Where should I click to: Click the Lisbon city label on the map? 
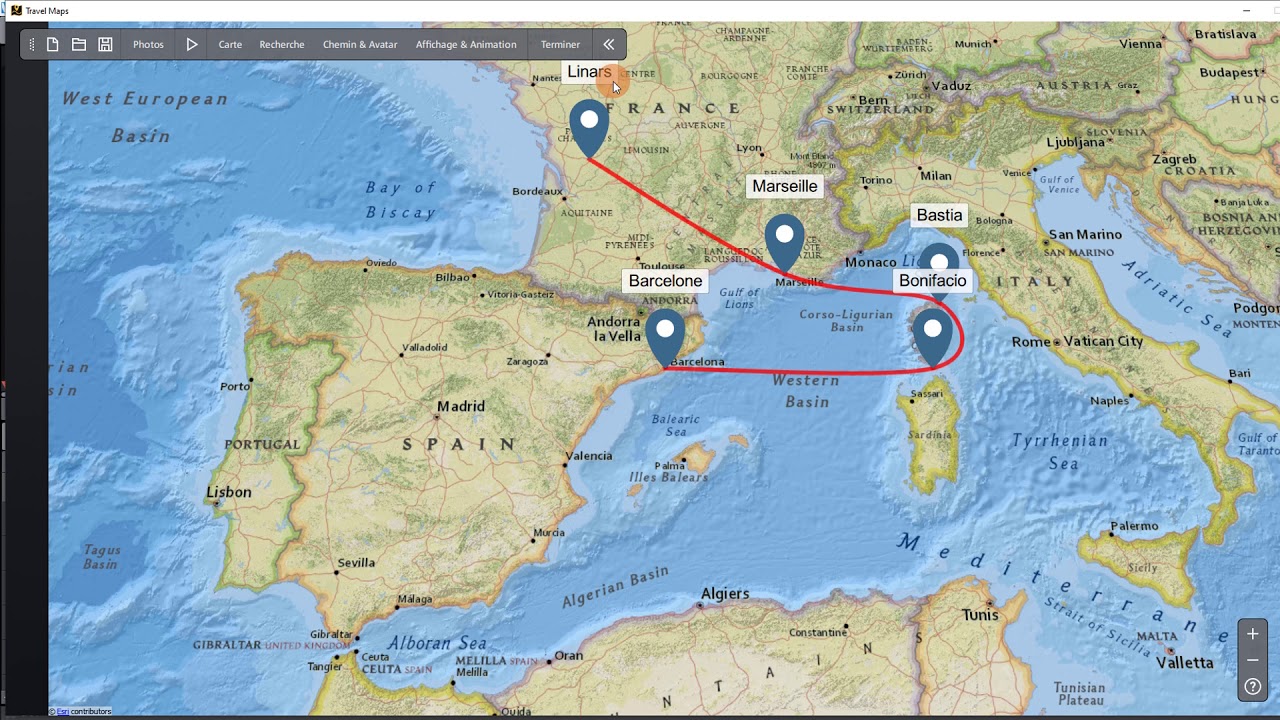coord(229,492)
